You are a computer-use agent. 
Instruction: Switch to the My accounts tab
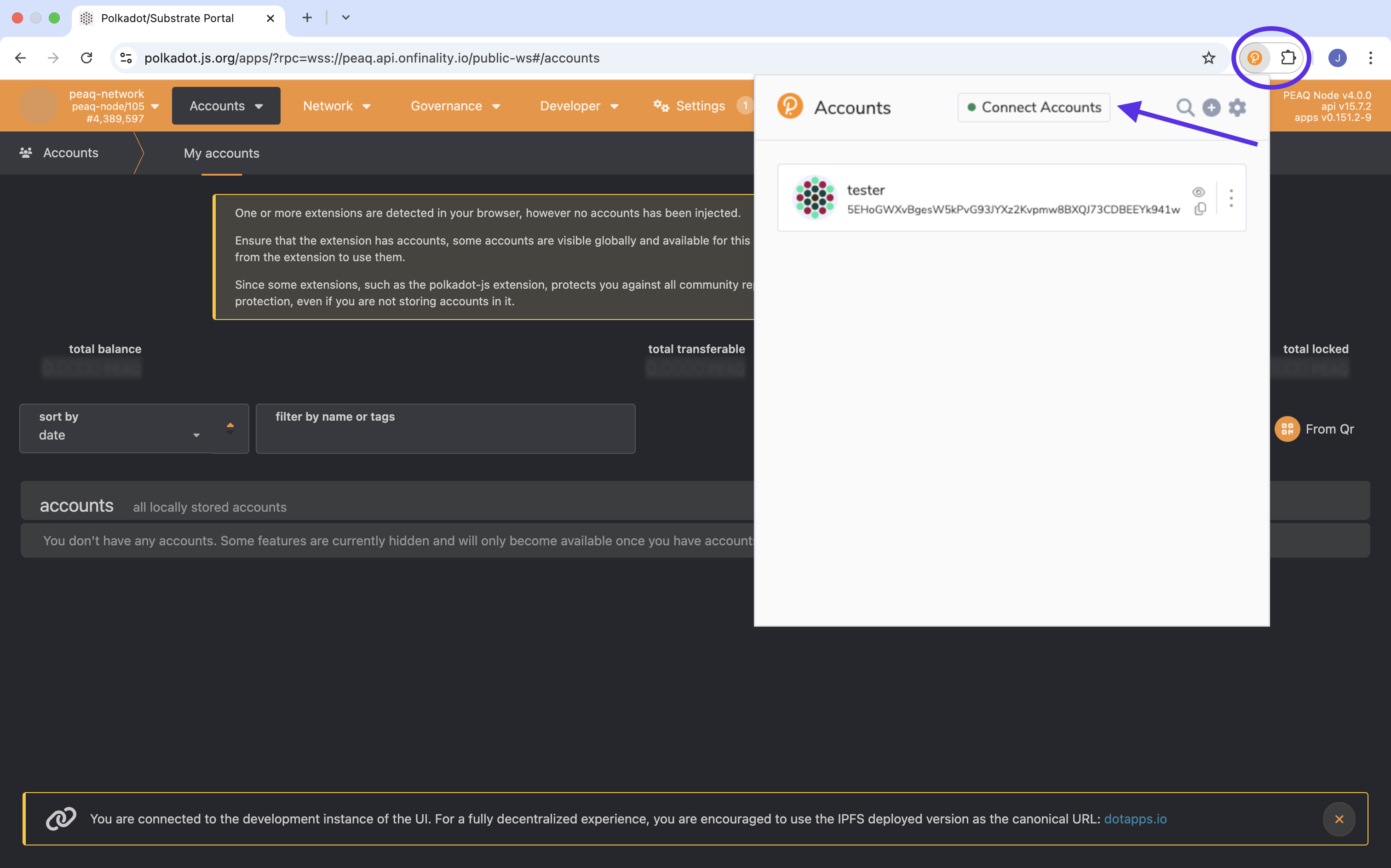tap(221, 153)
